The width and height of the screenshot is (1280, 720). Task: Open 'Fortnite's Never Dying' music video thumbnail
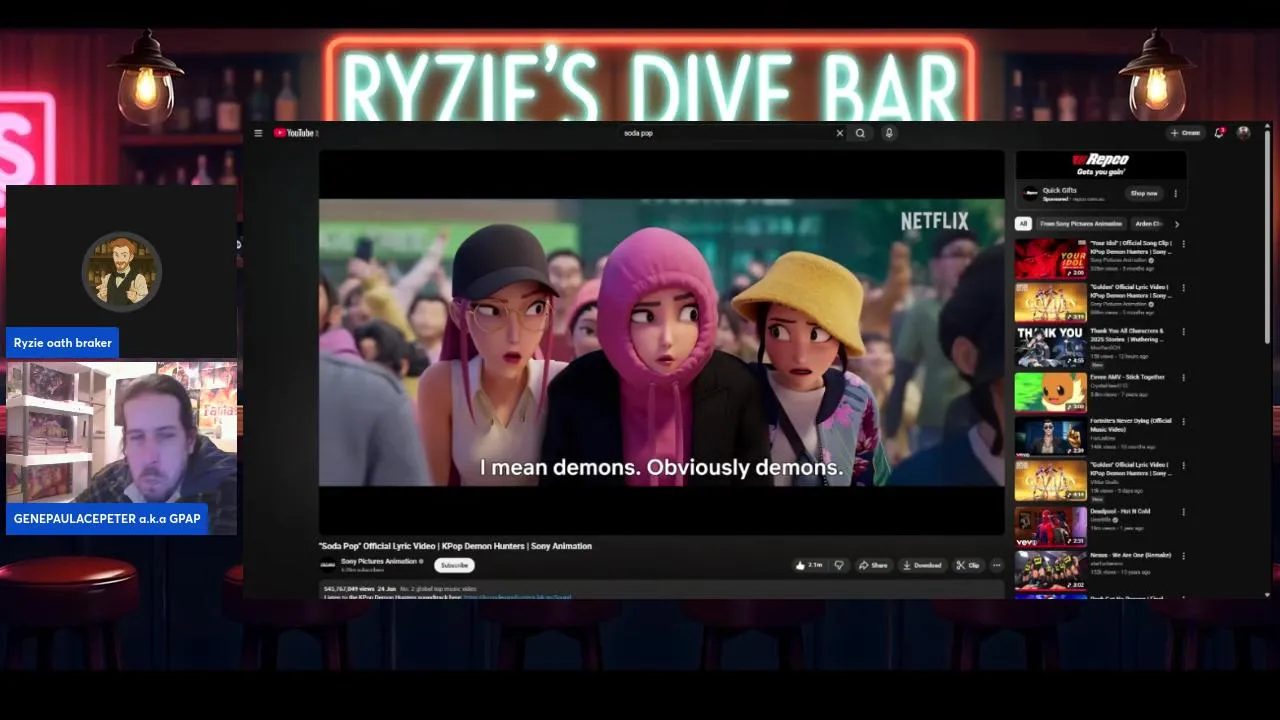[1051, 436]
